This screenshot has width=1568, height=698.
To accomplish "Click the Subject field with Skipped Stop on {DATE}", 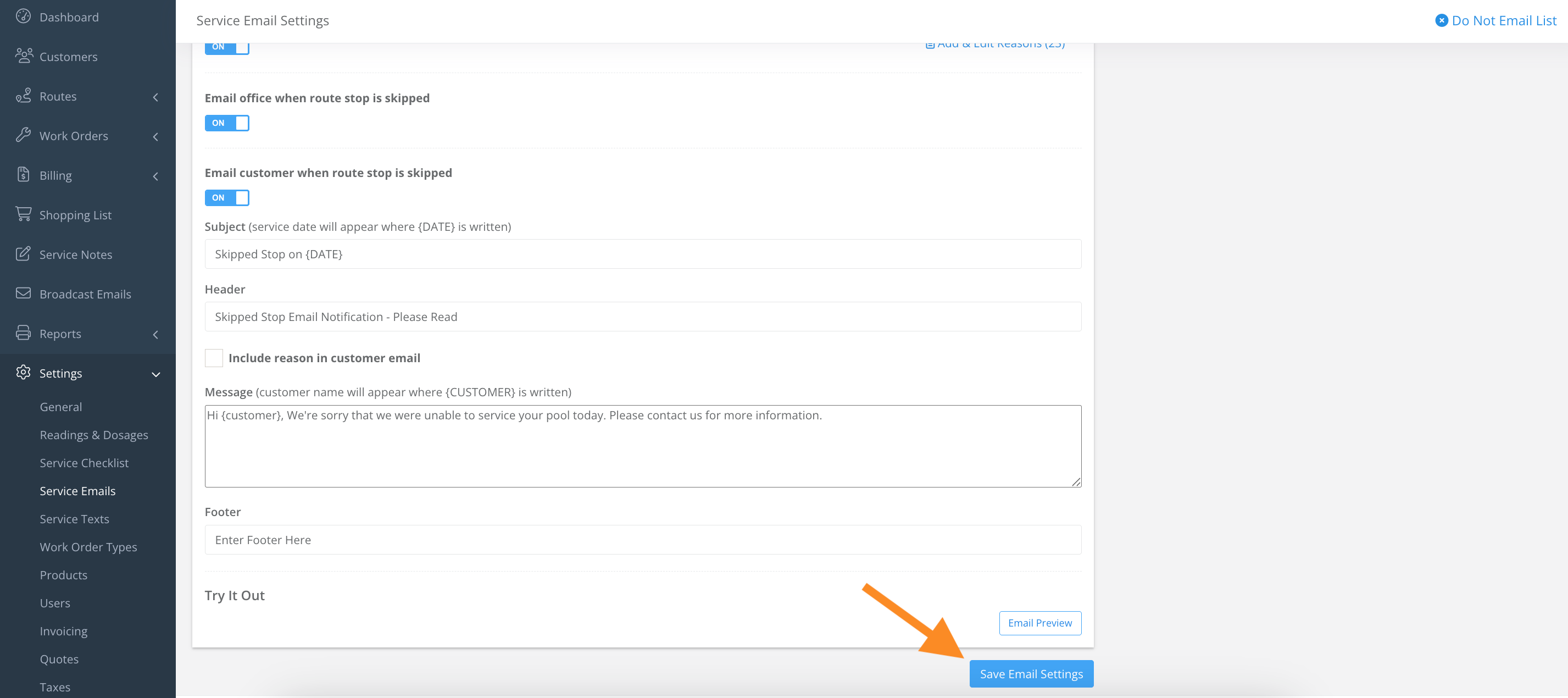I will coord(643,254).
